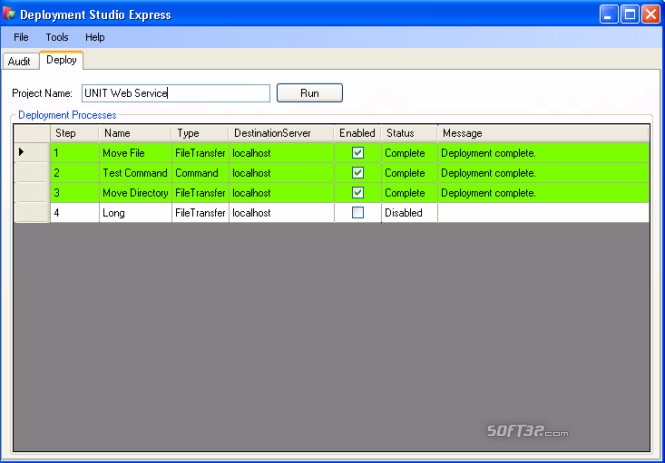Click localhost cell in Move Directory row
The width and height of the screenshot is (665, 463).
pos(282,192)
